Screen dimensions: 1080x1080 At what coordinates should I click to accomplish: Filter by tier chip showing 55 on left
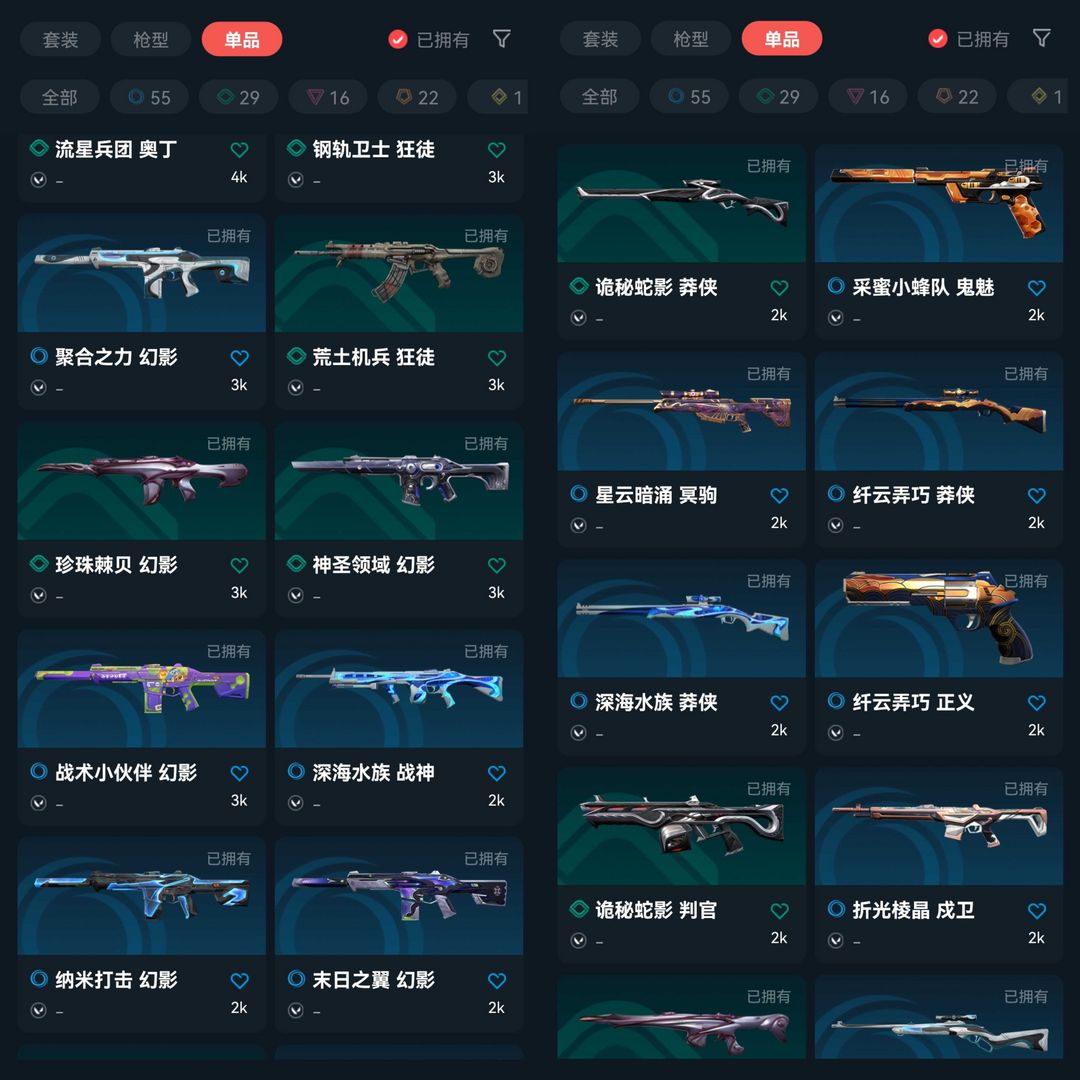pyautogui.click(x=149, y=97)
